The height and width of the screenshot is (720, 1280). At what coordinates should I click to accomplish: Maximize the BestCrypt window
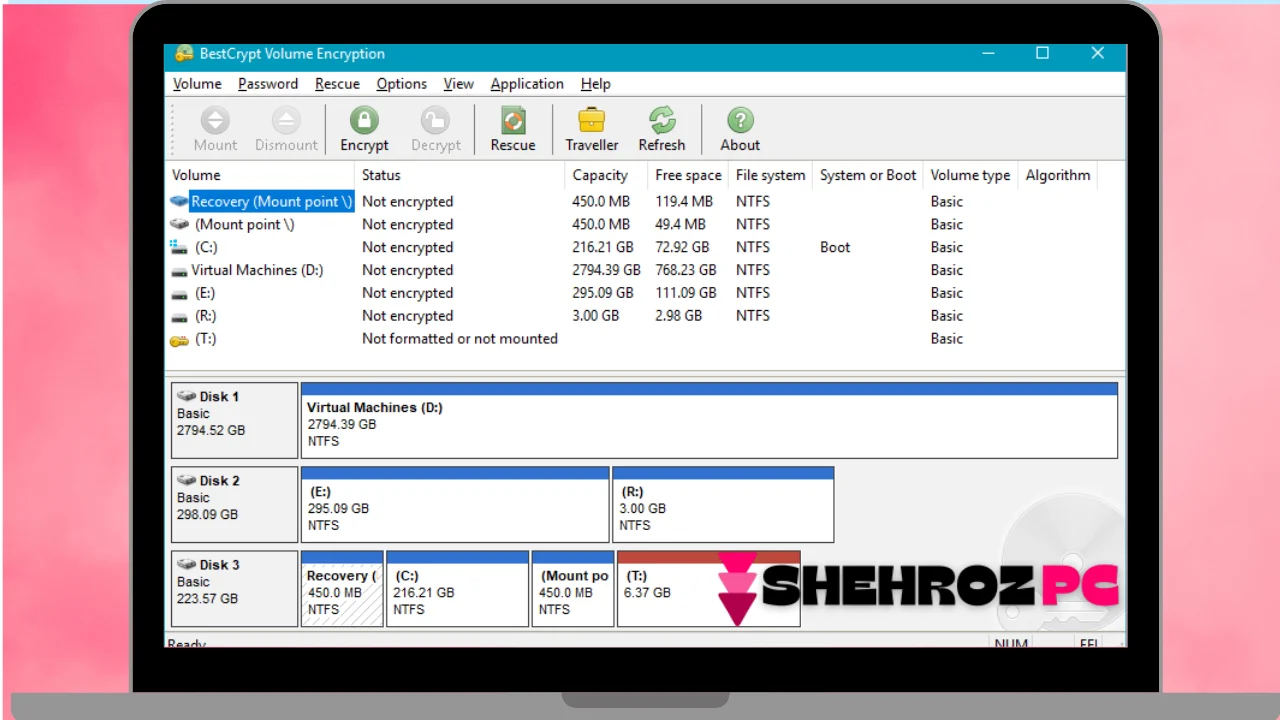point(1042,54)
